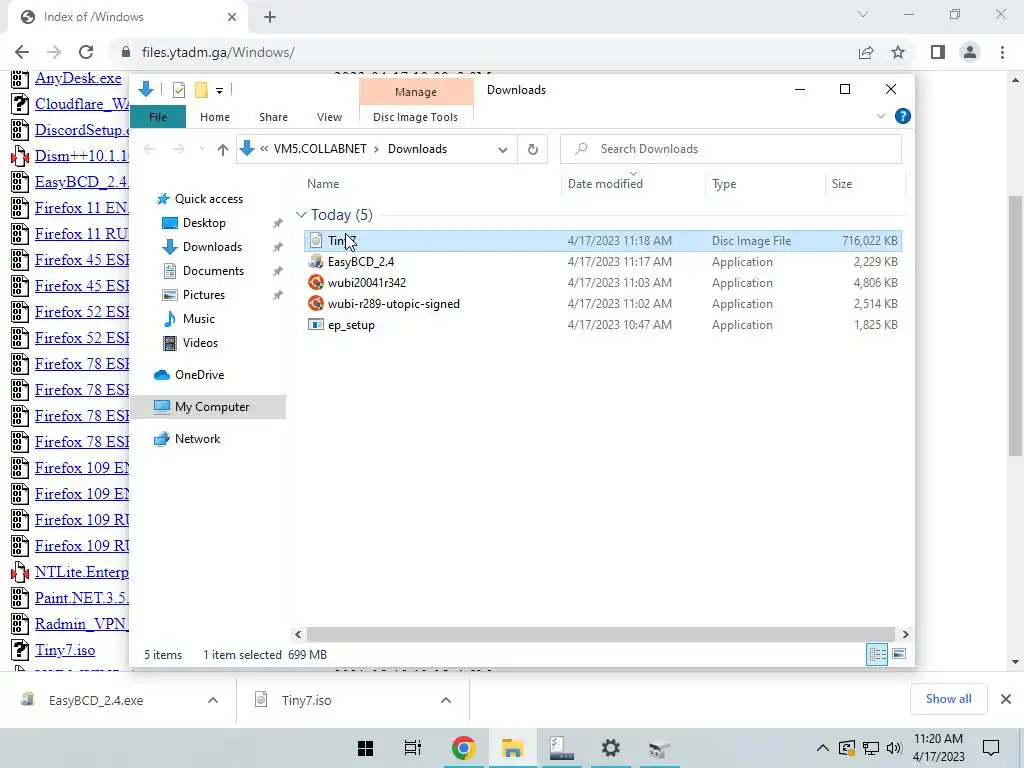
Task: Open Documents in navigation pane
Action: coord(213,271)
